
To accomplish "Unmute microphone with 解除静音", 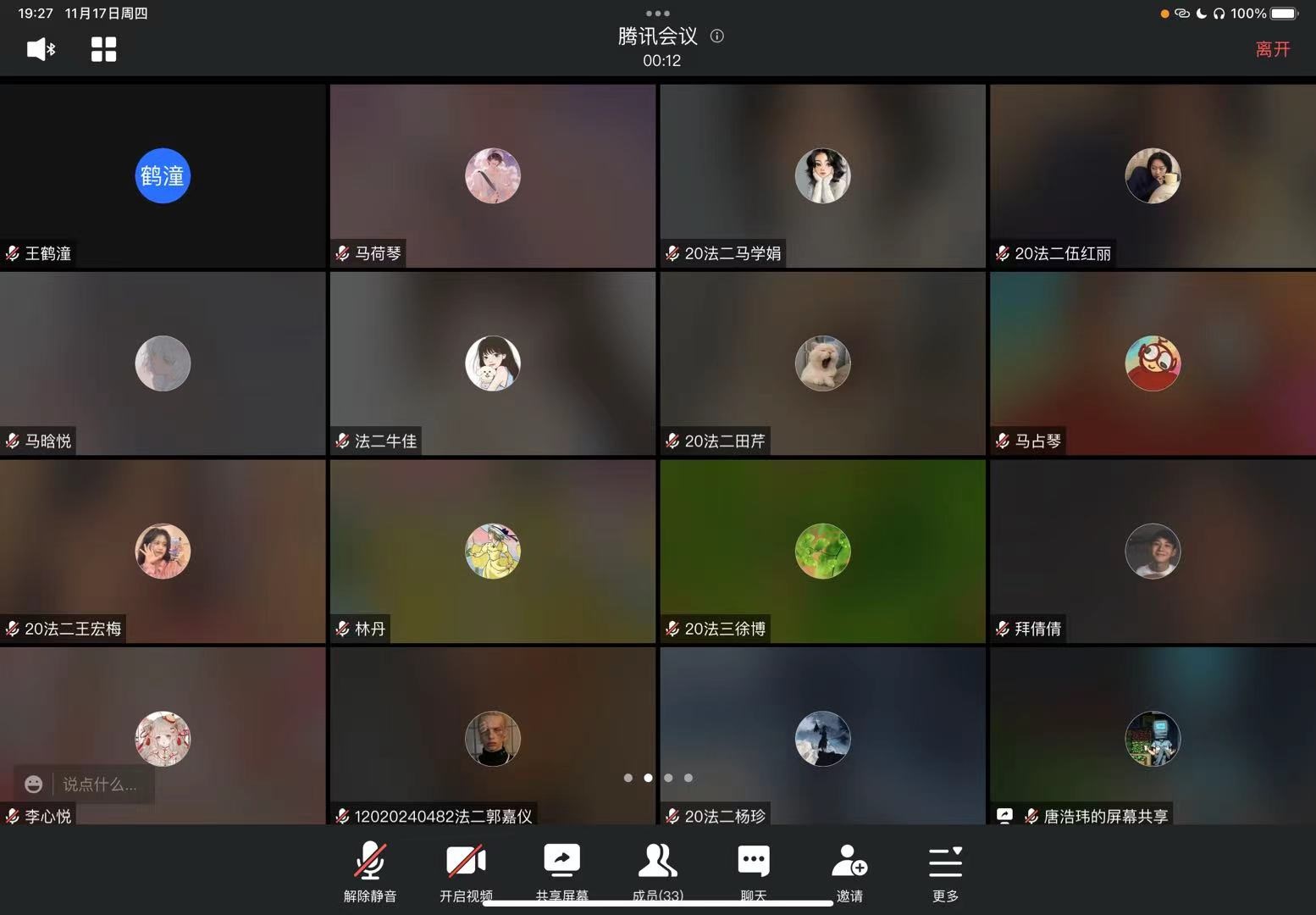I will point(370,862).
